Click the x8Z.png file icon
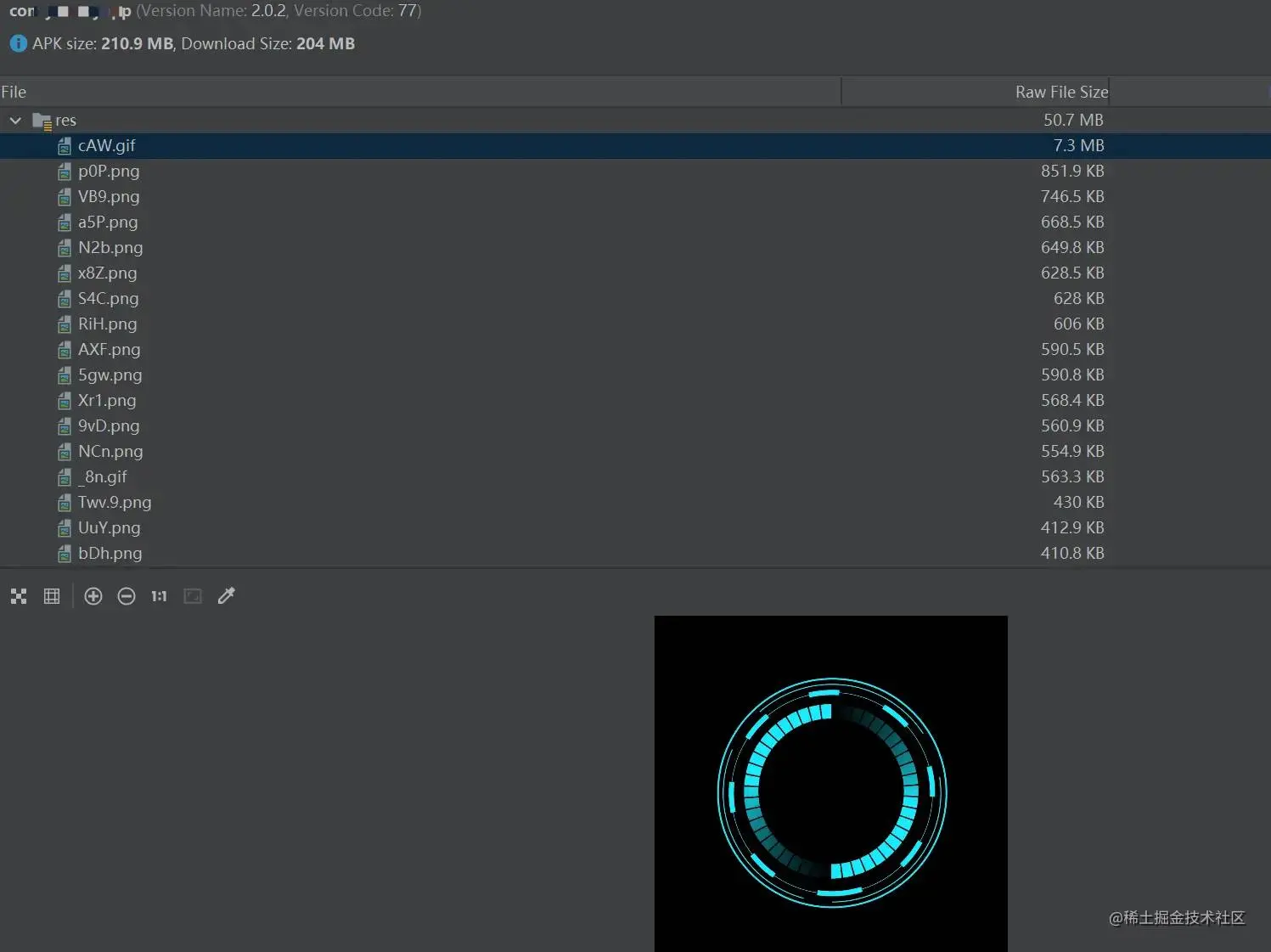Image resolution: width=1271 pixels, height=952 pixels. [x=65, y=273]
